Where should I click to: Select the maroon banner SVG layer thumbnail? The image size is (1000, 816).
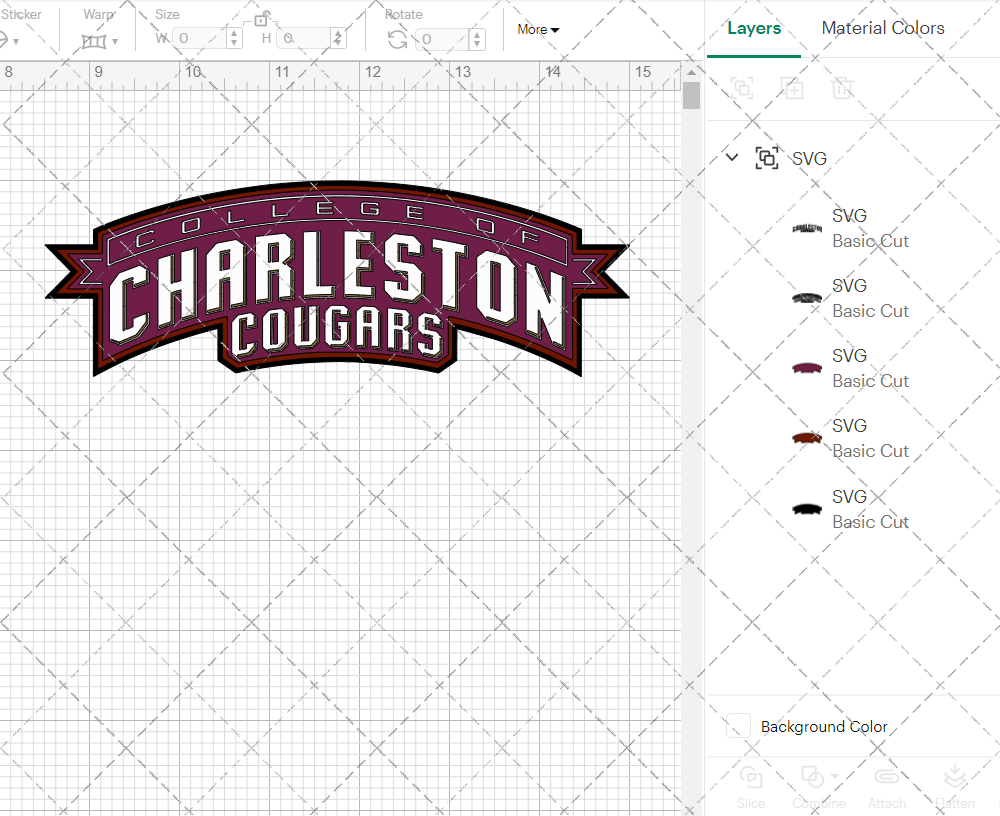[x=807, y=368]
